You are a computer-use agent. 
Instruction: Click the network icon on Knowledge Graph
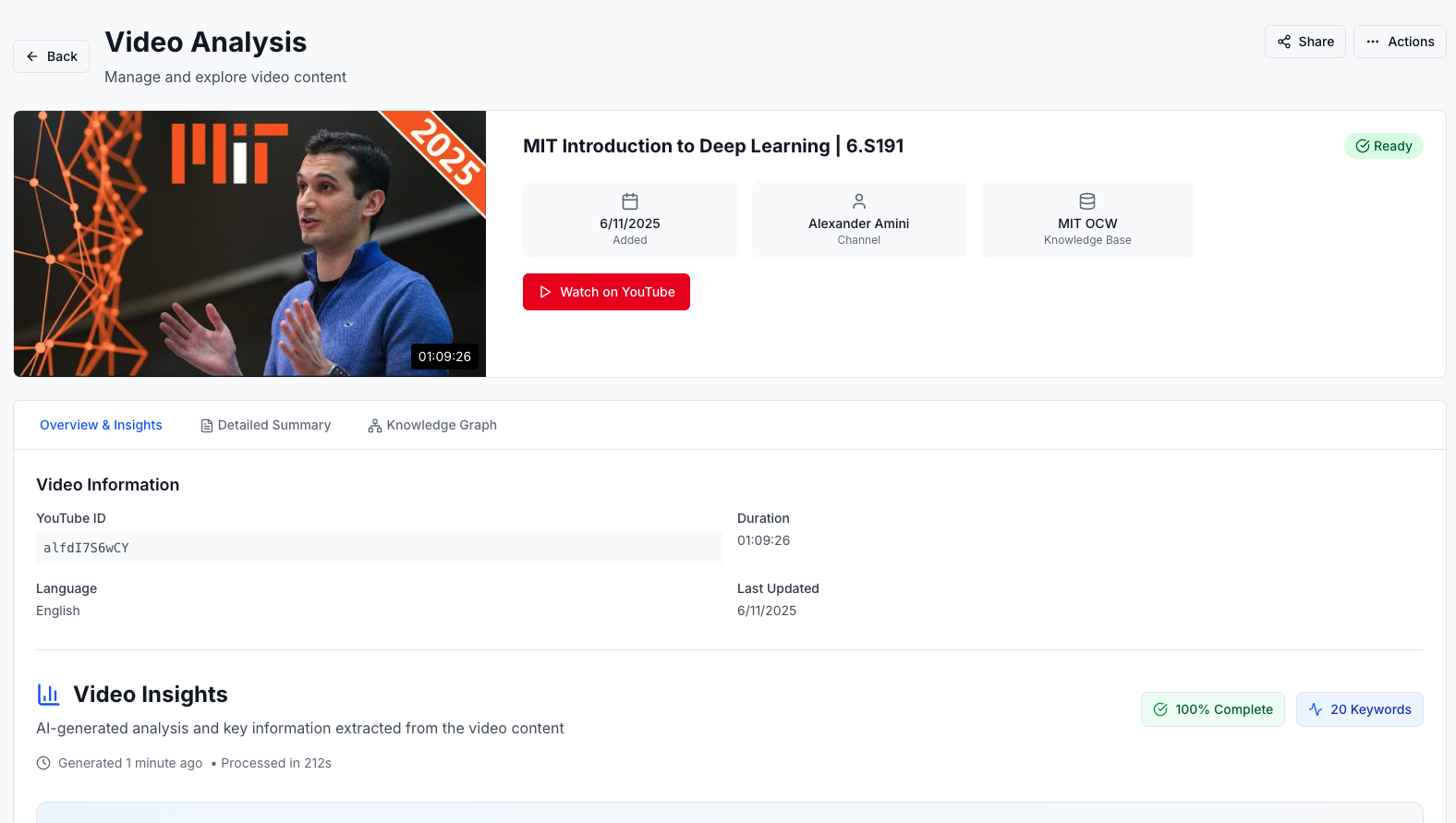[x=374, y=426]
